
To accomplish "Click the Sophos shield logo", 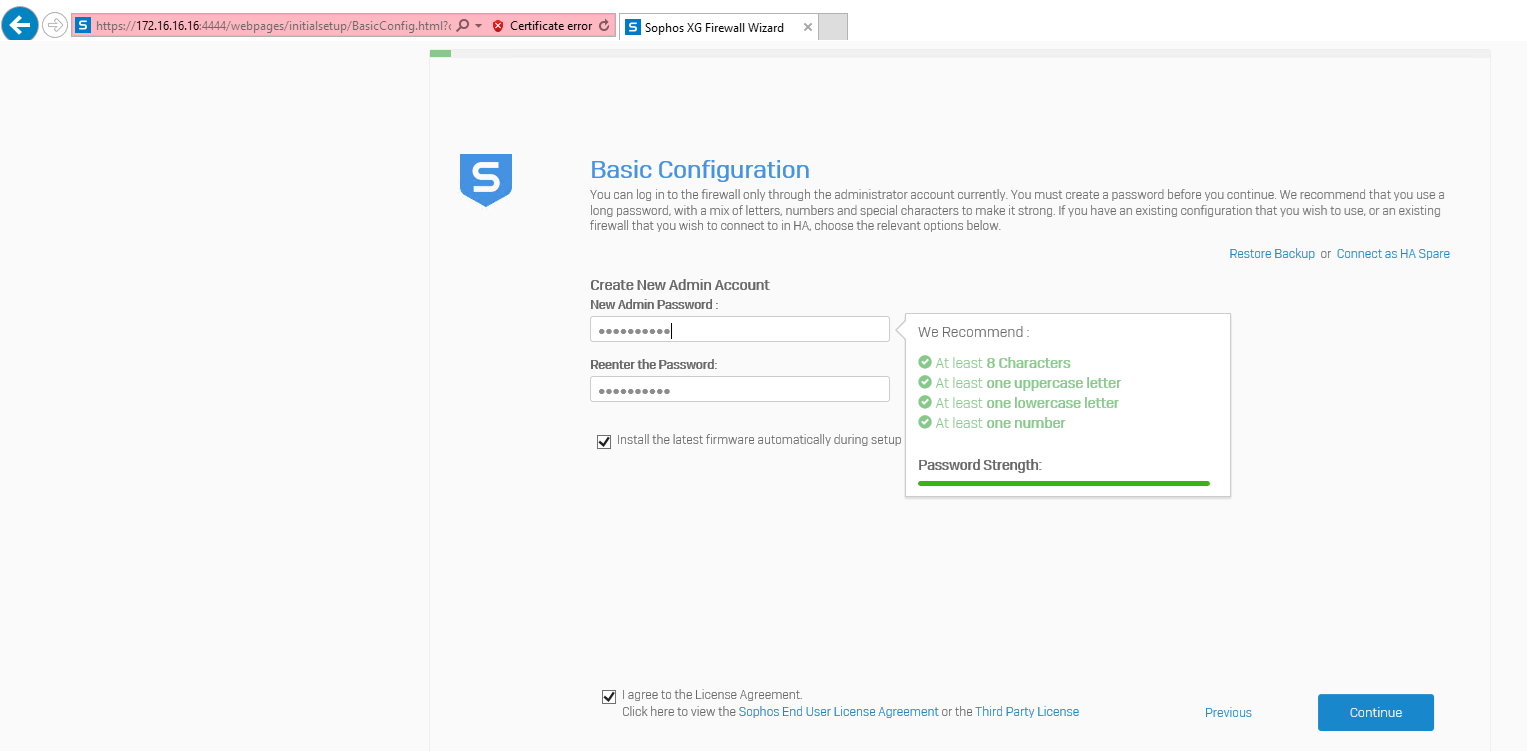I will [x=486, y=180].
